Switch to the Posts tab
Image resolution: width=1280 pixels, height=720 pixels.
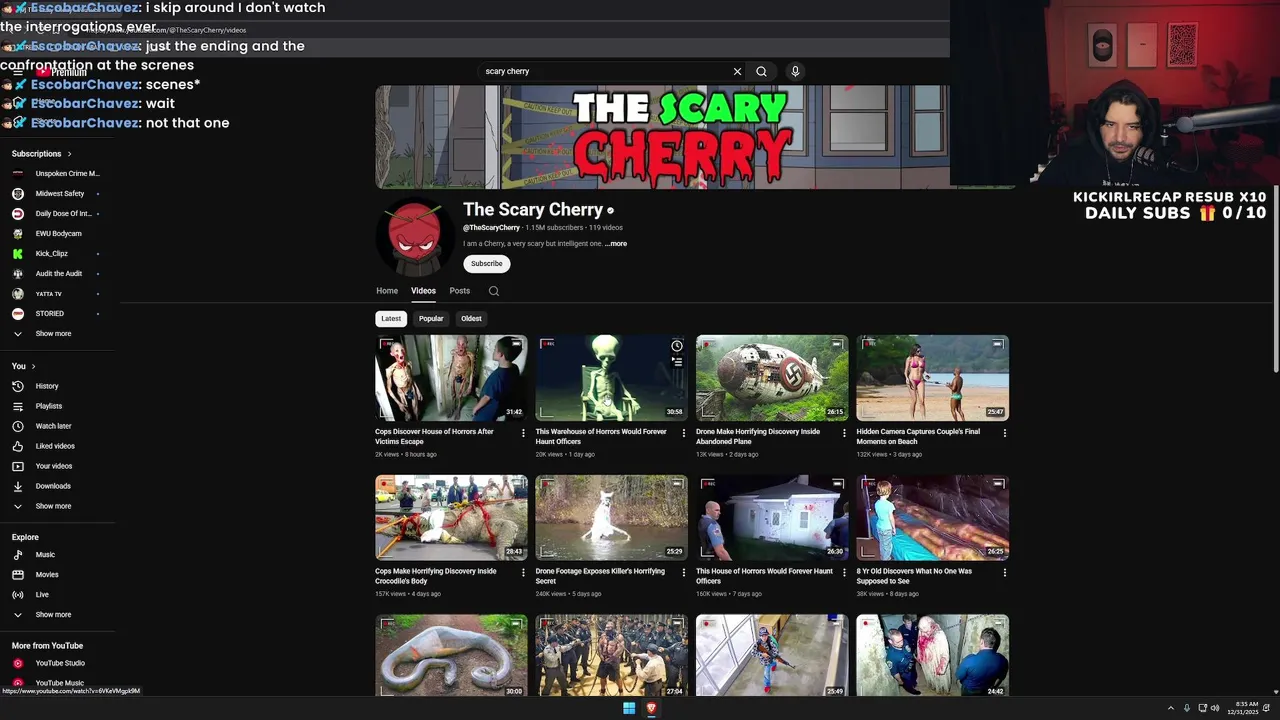[x=460, y=291]
